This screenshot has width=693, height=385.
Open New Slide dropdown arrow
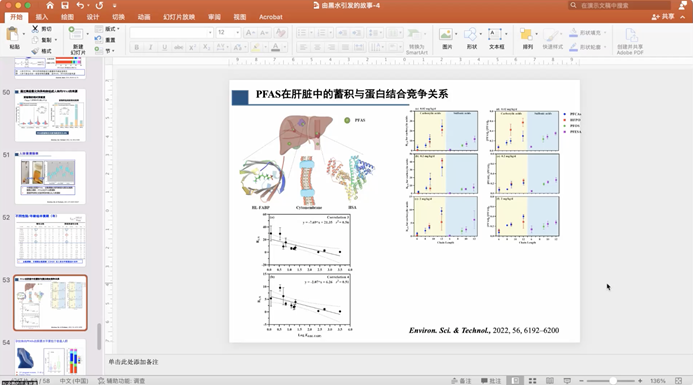pos(87,34)
